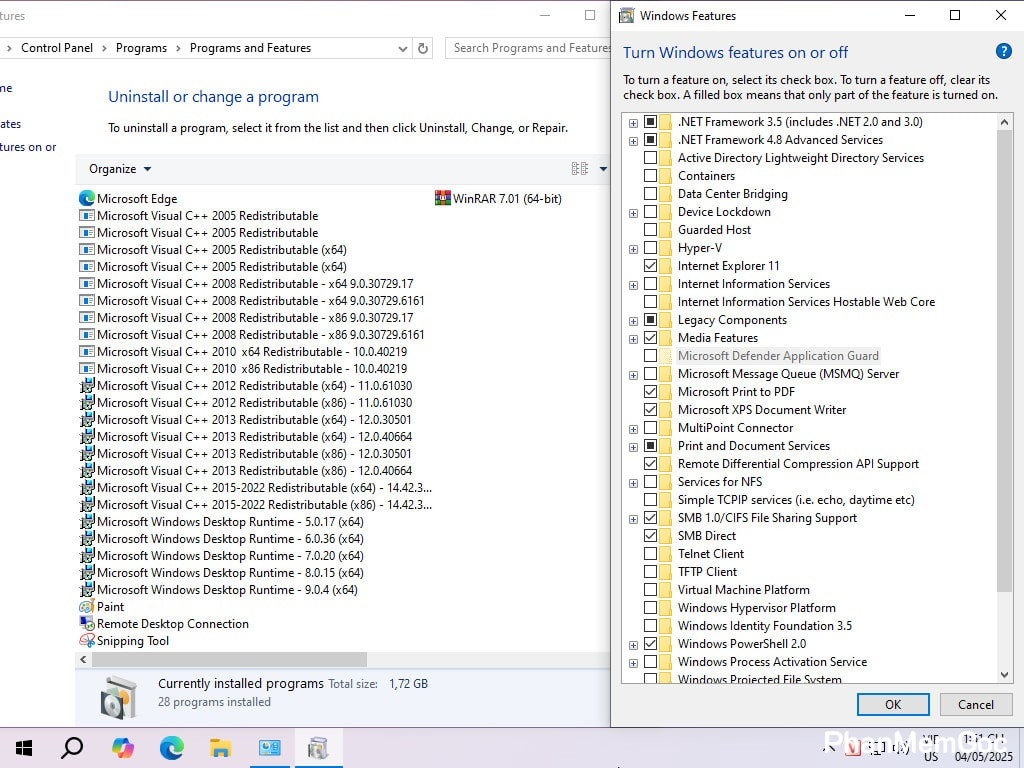This screenshot has height=768, width=1024.
Task: Click the Programs breadcrumb in address bar
Action: click(141, 48)
